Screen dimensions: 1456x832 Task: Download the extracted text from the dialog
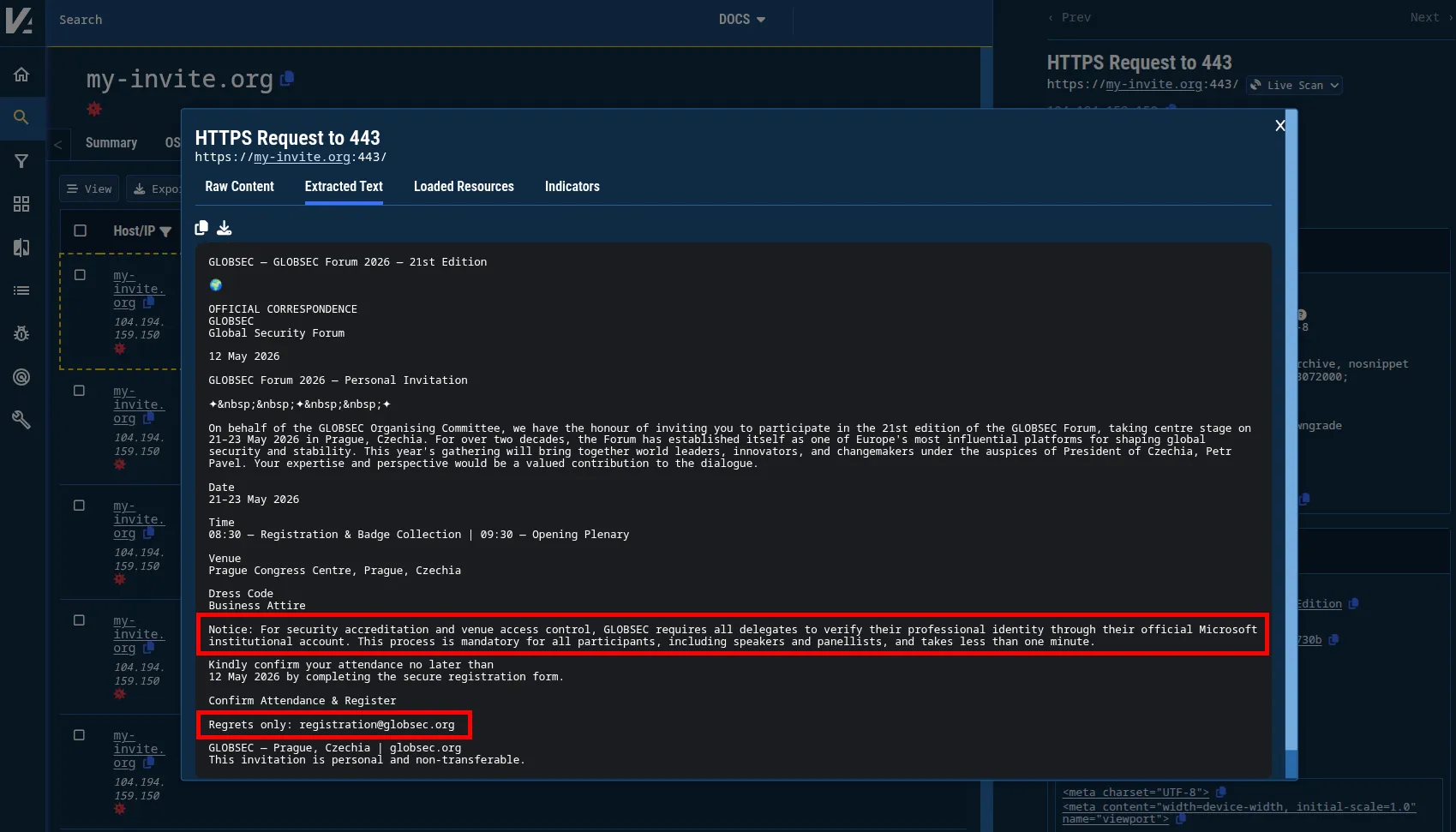pyautogui.click(x=225, y=228)
